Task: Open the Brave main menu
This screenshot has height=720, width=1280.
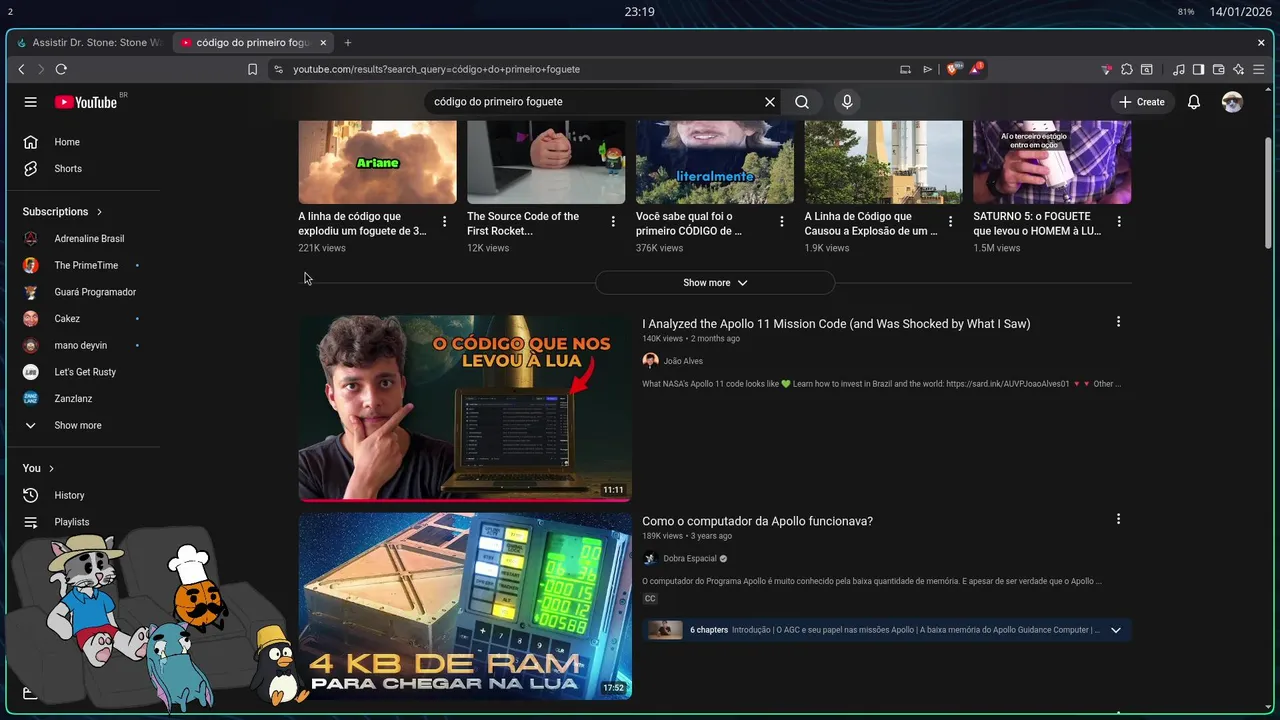Action: coord(1259,69)
